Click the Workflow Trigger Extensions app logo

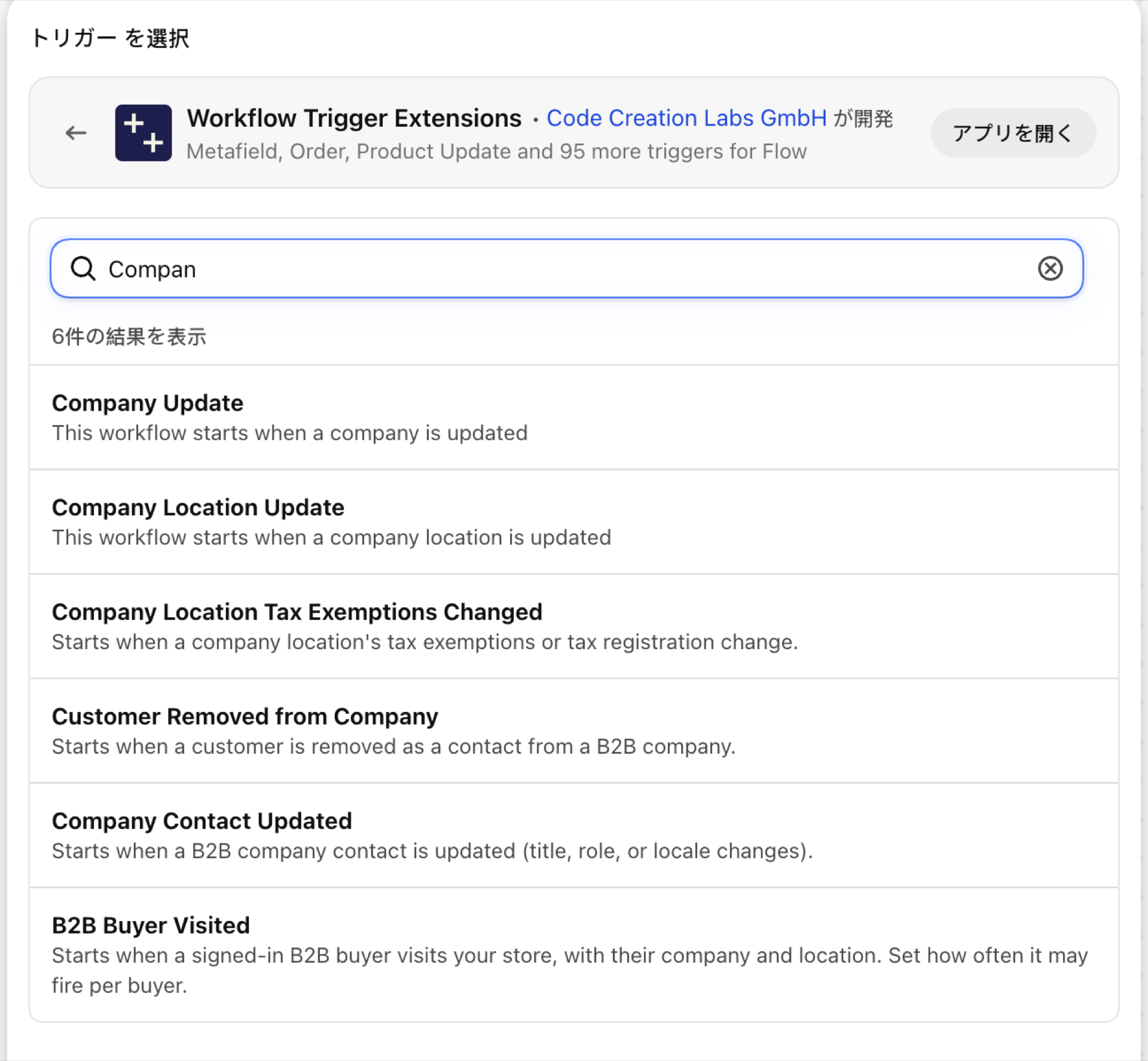143,133
